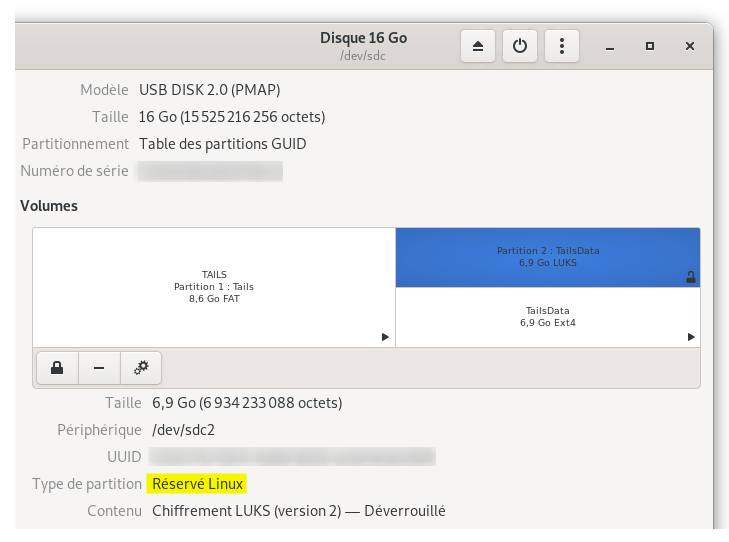Screen dimensions: 729x542
Task: Click the disk size 16 Go value
Action: (x=232, y=117)
